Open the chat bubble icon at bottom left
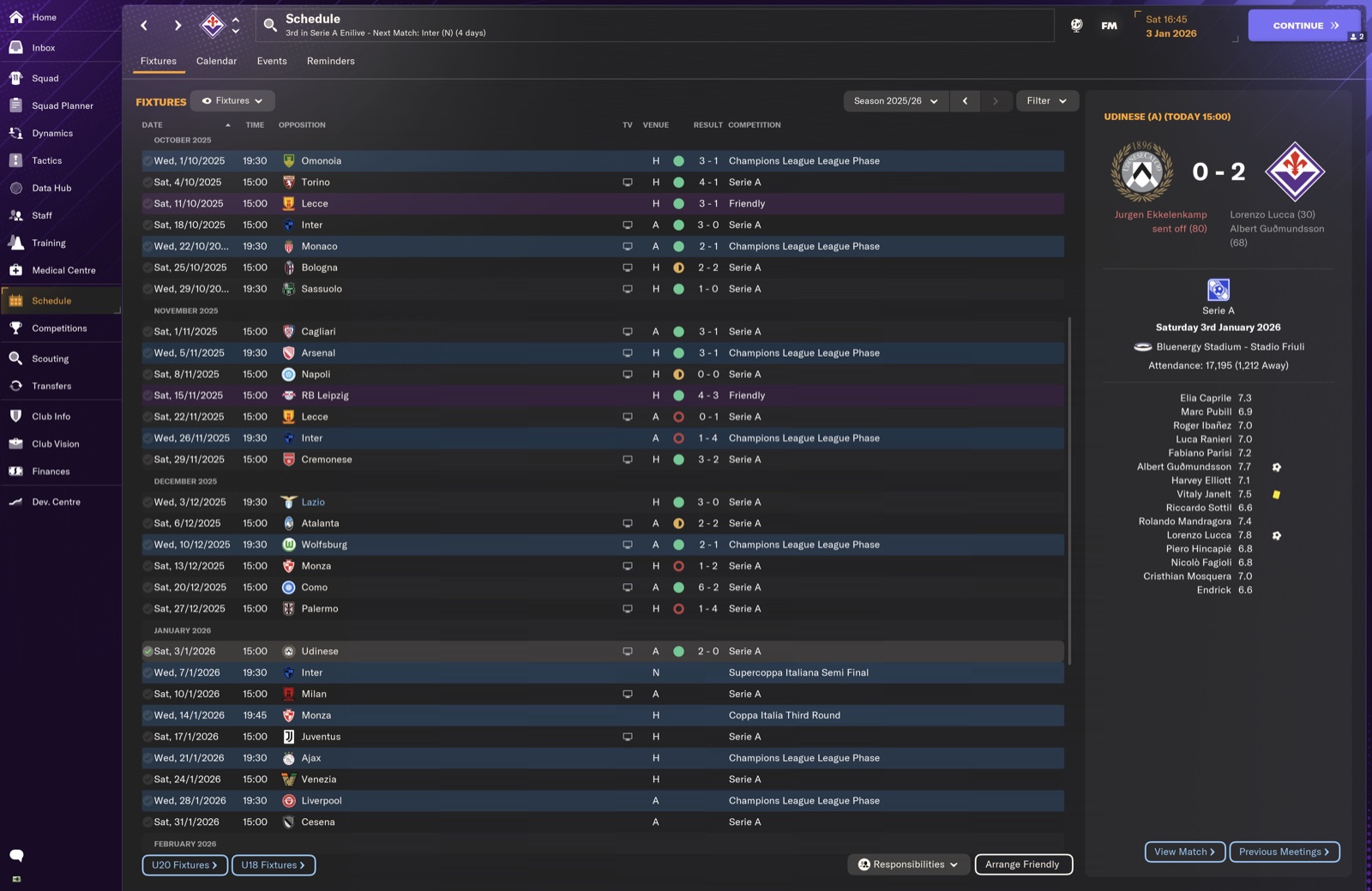The height and width of the screenshot is (891, 1372). click(16, 855)
